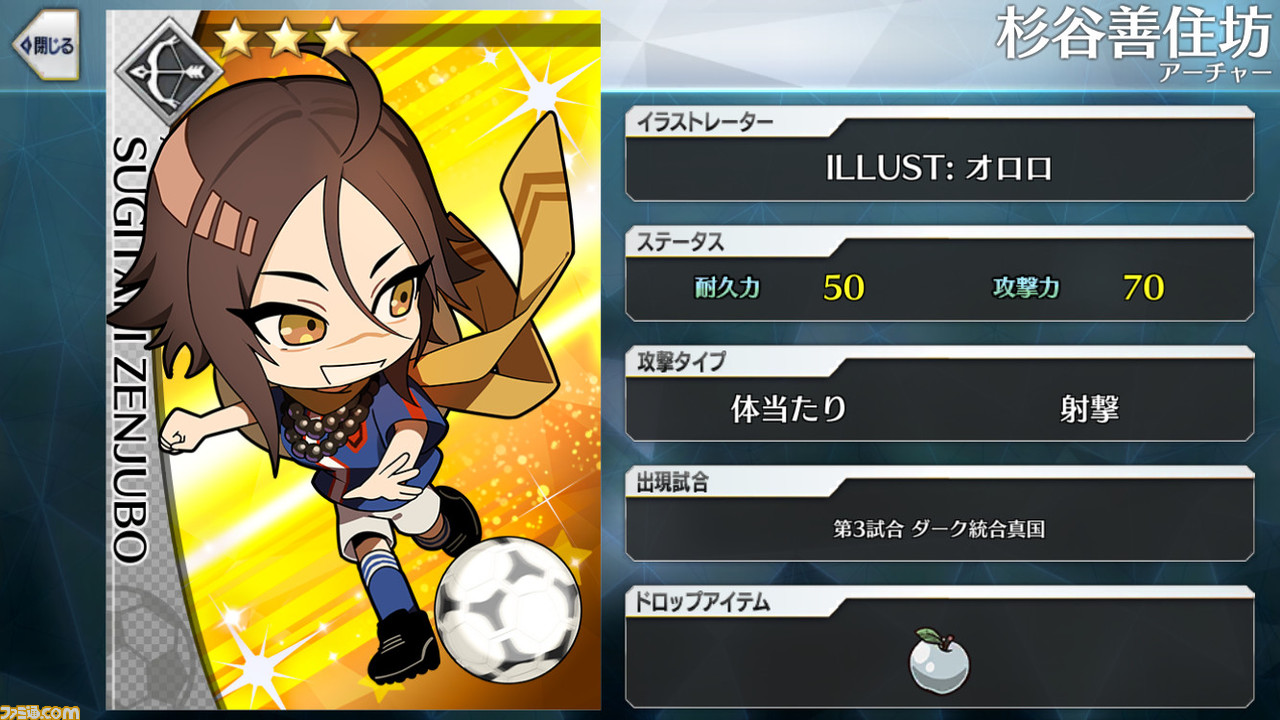This screenshot has height=720, width=1280.
Task: Click the first gold star
Action: pos(235,38)
